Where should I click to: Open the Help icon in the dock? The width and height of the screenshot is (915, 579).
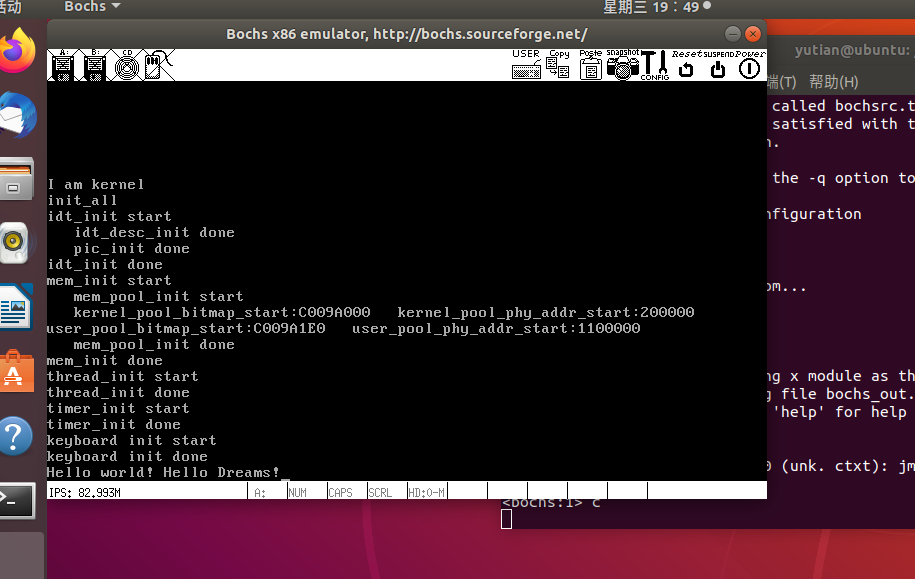[16, 437]
